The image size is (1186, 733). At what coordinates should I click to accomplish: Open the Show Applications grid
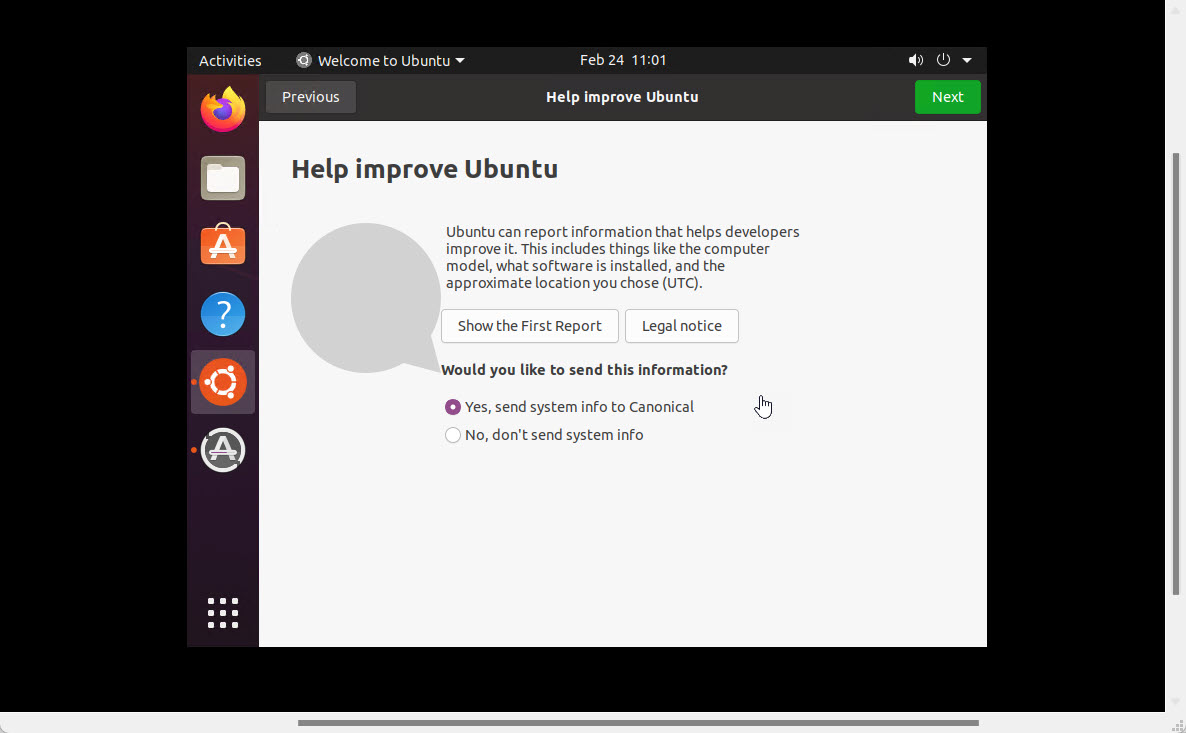[x=222, y=613]
